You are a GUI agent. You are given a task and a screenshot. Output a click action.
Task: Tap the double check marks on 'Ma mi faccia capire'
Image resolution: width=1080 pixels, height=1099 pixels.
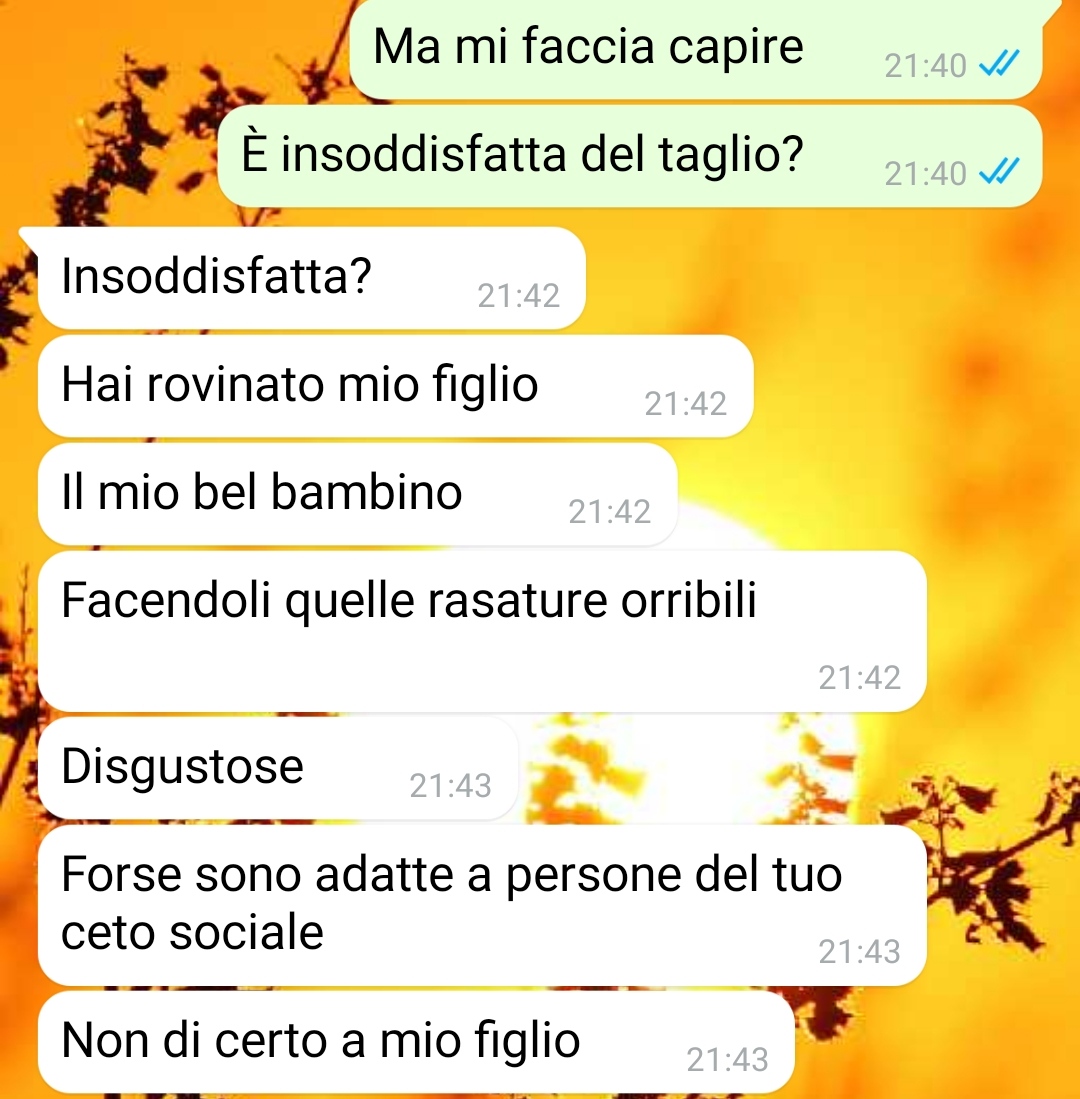point(999,64)
